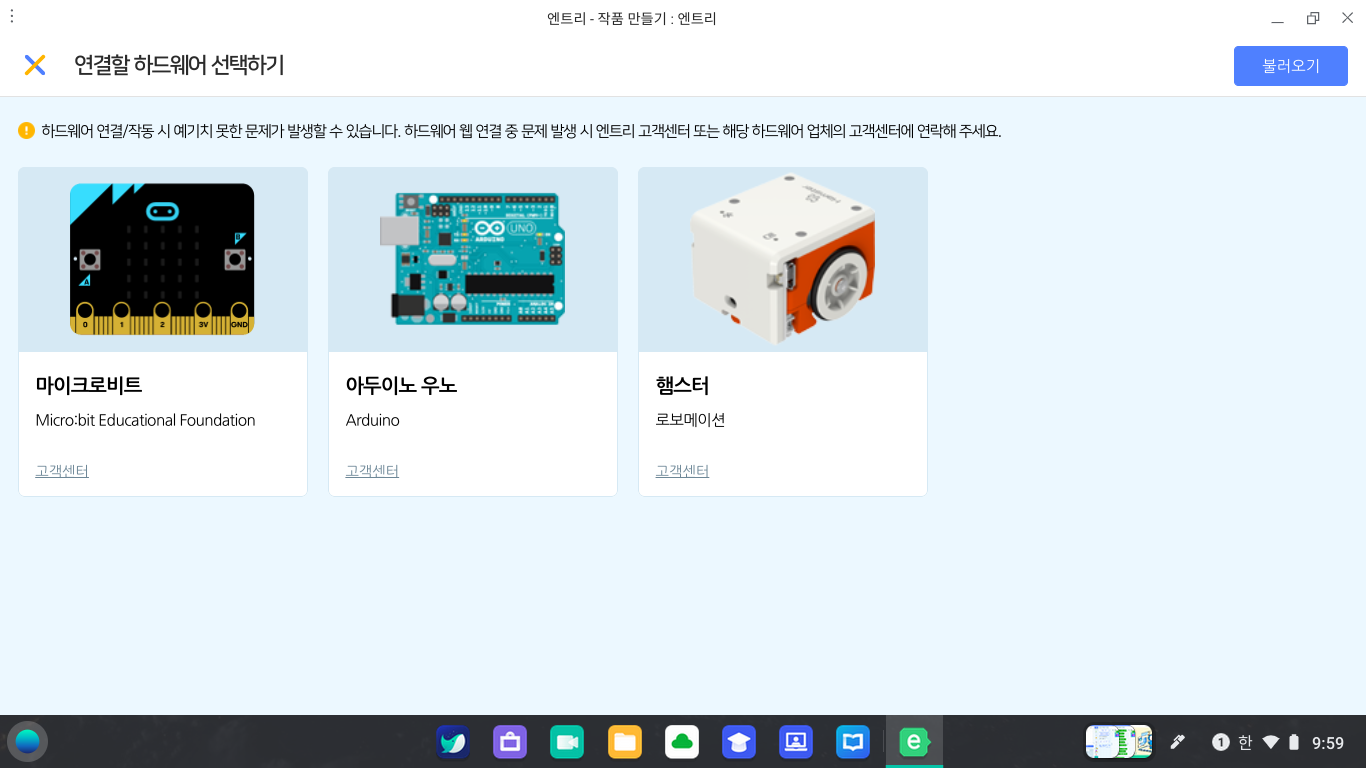Open the green cloud app in the taskbar

pos(682,742)
